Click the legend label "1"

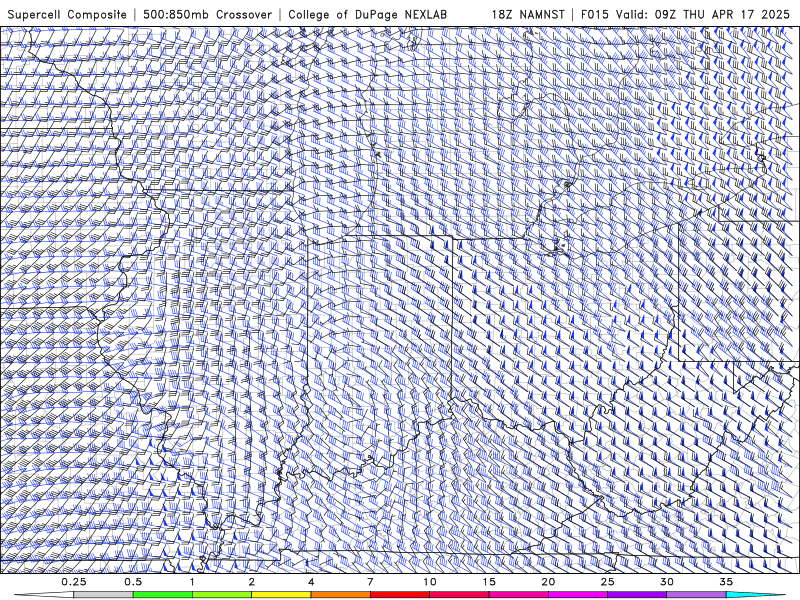192,582
